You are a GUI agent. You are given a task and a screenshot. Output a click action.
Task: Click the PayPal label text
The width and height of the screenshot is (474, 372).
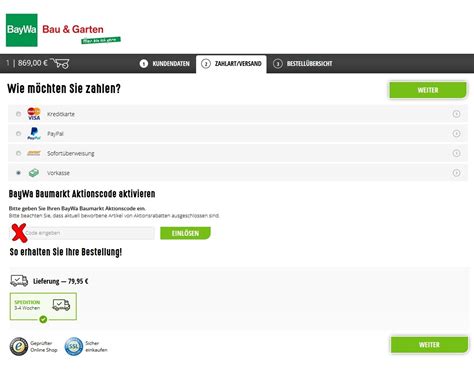coord(55,134)
